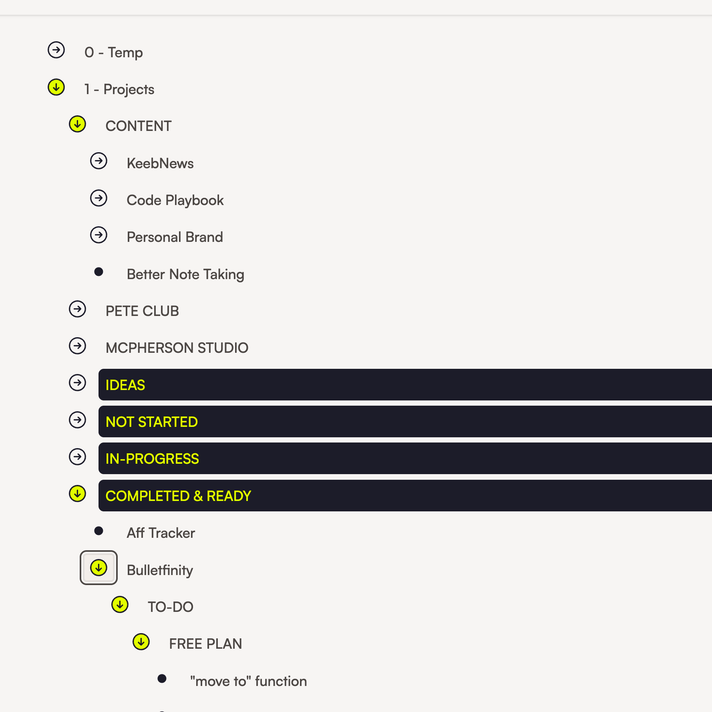
Task: Collapse the FREE PLAN arrow
Action: (141, 643)
